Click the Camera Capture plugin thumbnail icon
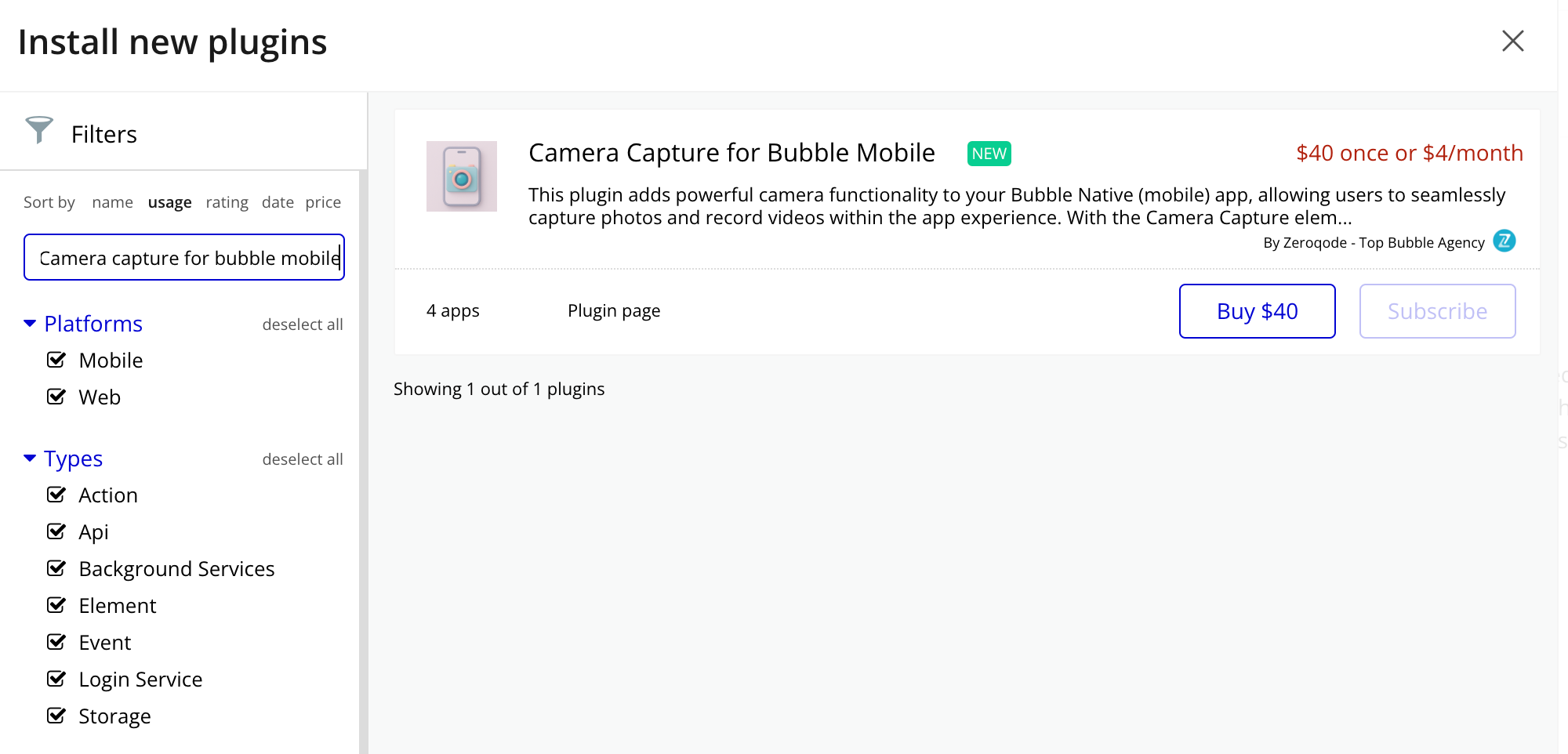 [461, 176]
